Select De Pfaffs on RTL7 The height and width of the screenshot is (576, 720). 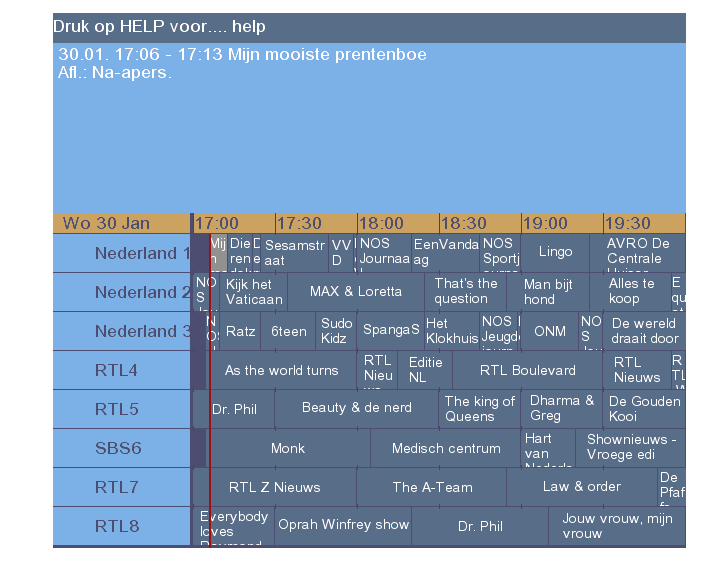coord(672,487)
